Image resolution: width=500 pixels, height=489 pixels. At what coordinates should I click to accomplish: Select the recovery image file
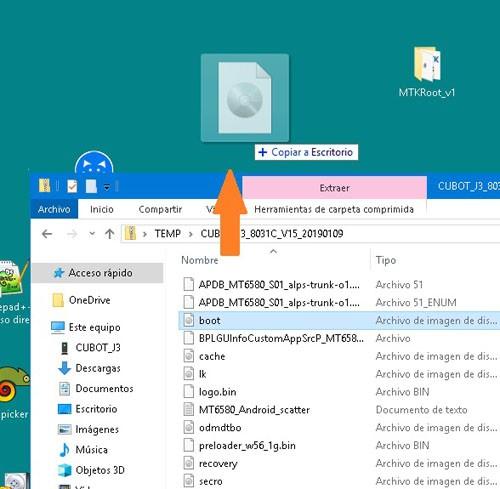pos(218,464)
